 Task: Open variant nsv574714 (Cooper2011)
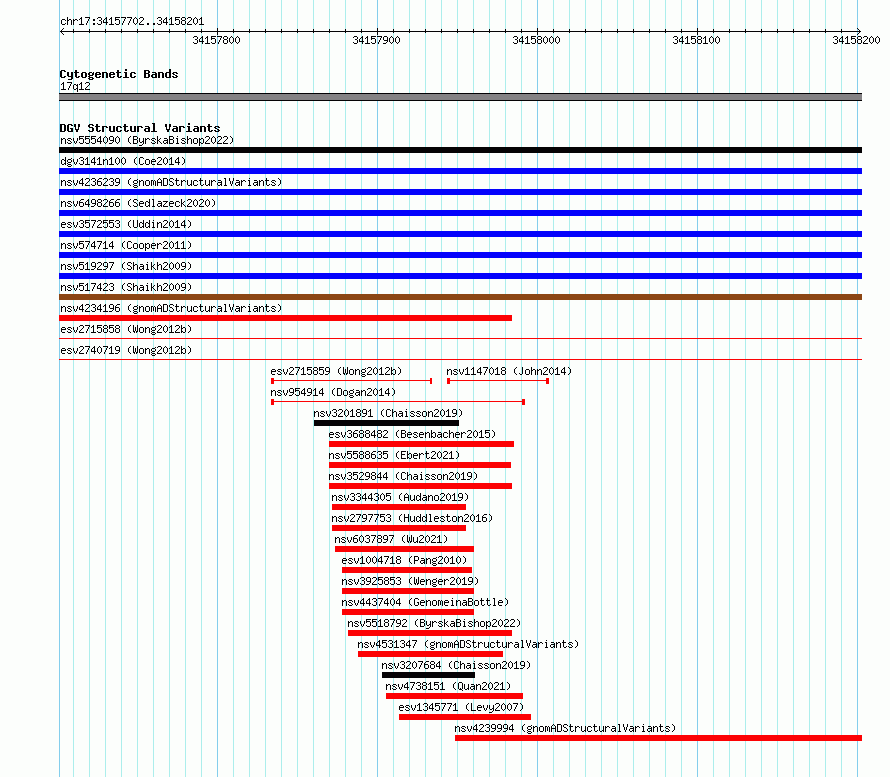tap(126, 245)
